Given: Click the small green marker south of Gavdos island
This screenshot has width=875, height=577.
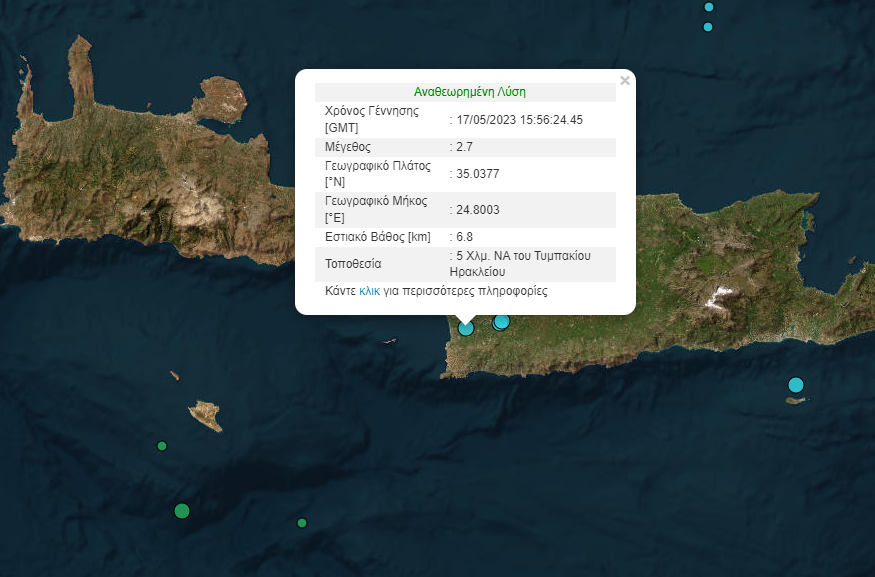Looking at the screenshot, I should click(x=302, y=523).
